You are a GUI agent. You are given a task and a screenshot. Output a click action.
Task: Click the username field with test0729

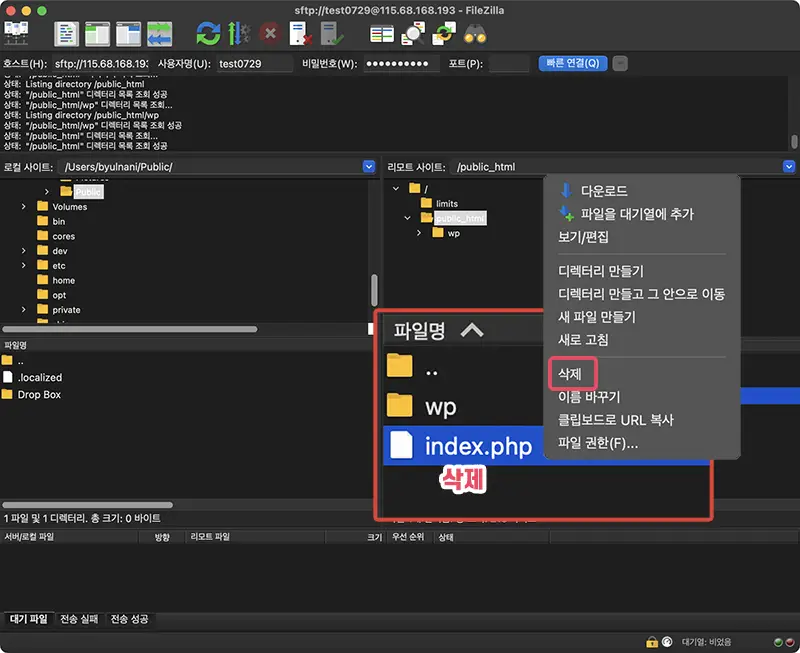coord(255,64)
